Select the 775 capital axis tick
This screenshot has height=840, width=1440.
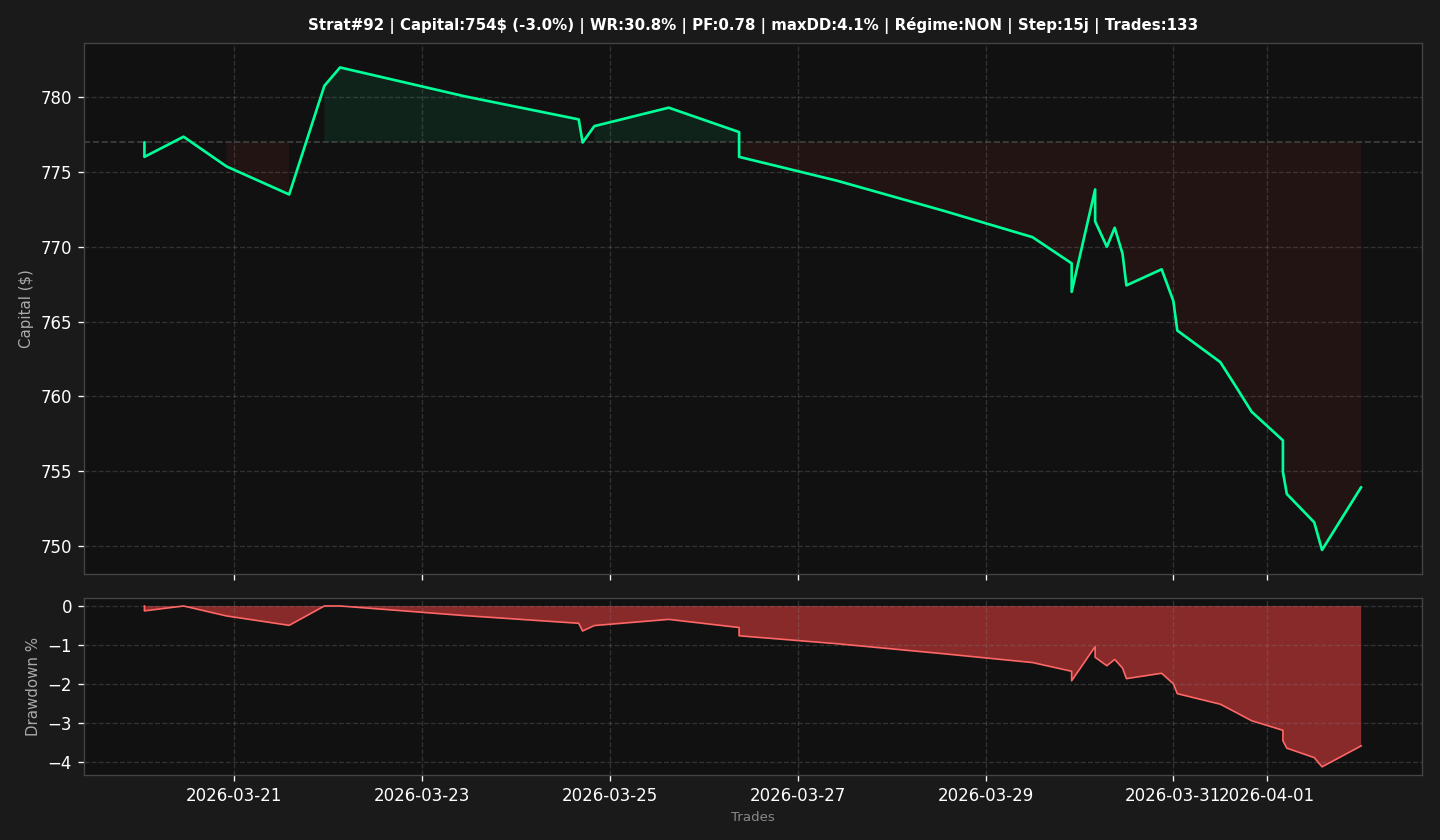point(57,173)
